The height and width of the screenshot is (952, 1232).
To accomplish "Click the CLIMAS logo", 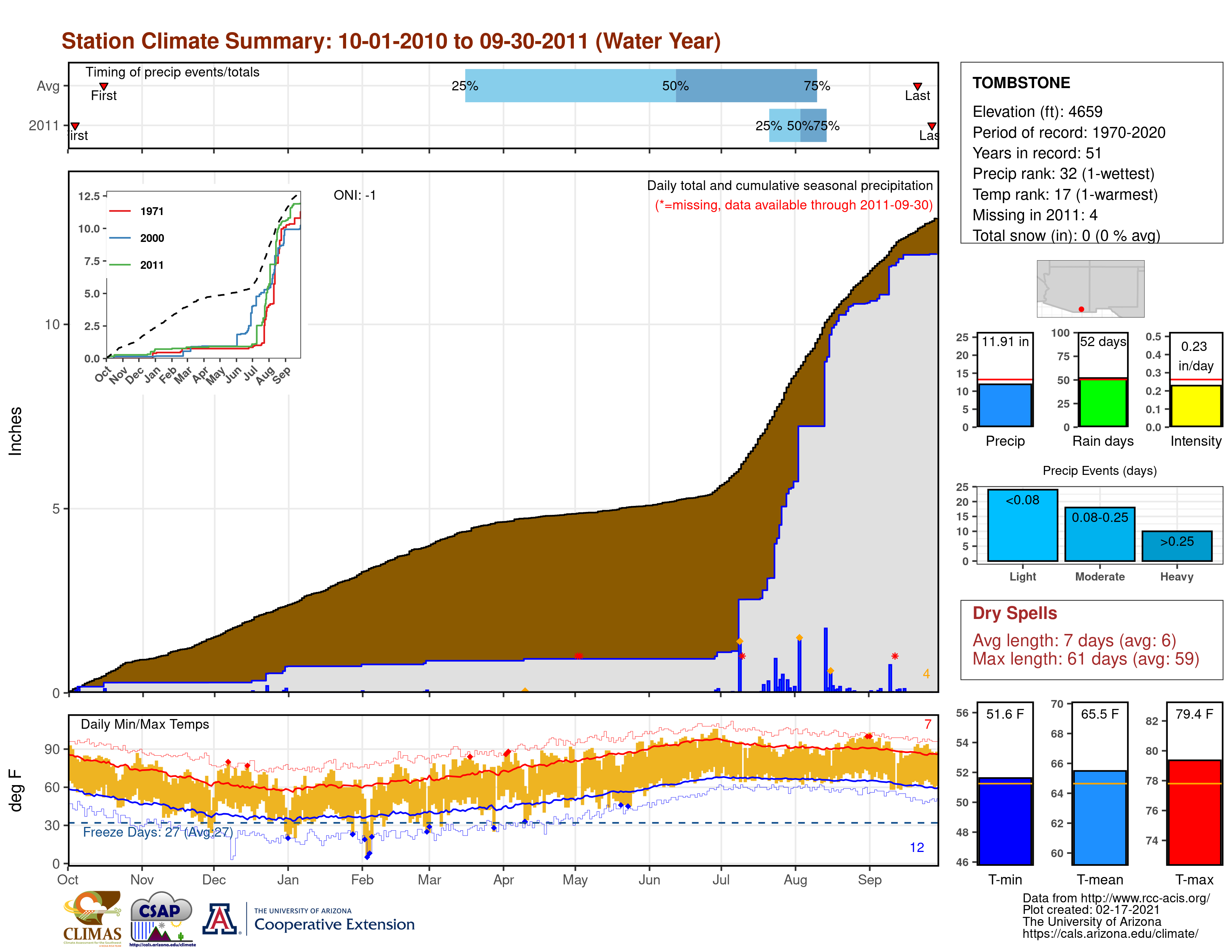I will 92,918.
